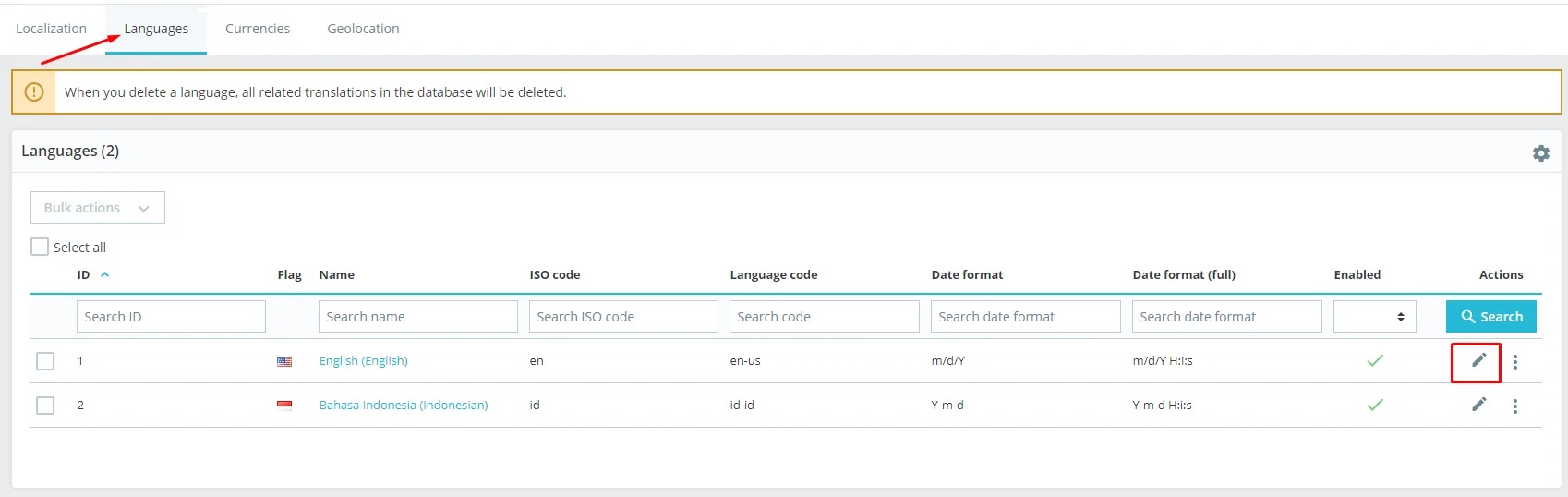Open the English (English) language link
Image resolution: width=1568 pixels, height=497 pixels.
pyautogui.click(x=363, y=360)
